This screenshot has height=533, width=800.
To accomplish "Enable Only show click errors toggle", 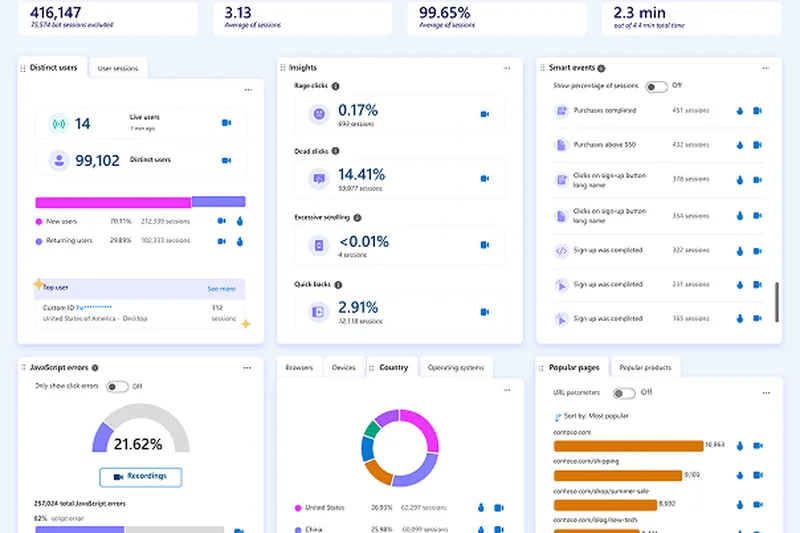I will pos(117,386).
